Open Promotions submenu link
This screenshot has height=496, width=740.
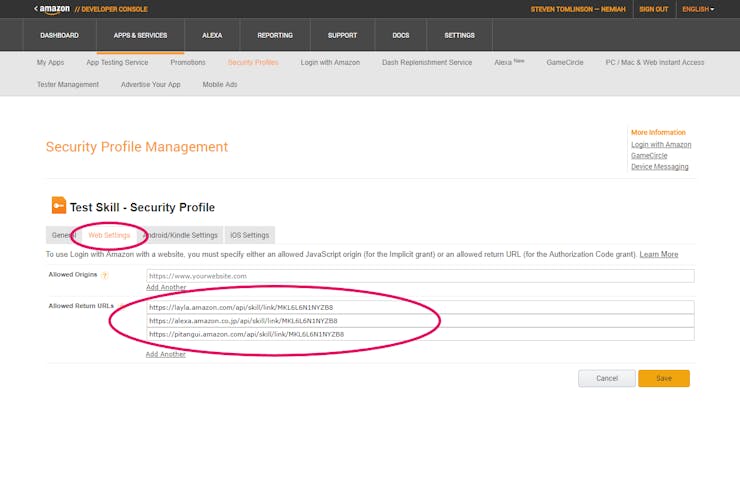click(x=188, y=62)
